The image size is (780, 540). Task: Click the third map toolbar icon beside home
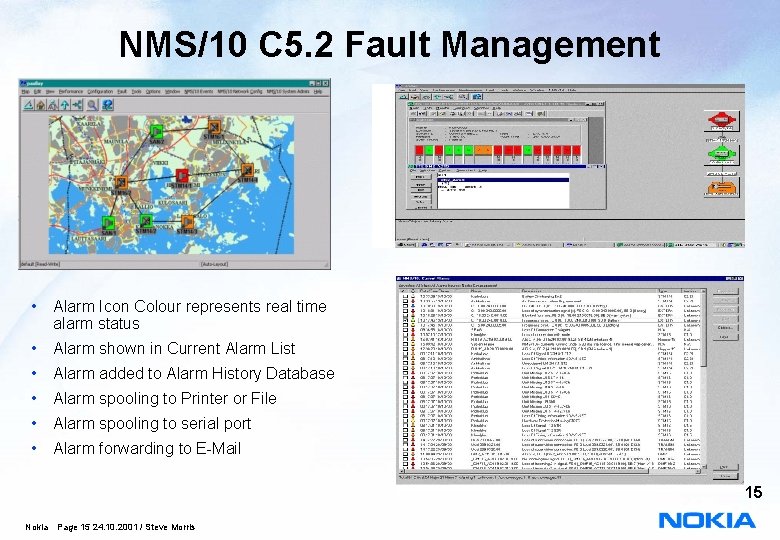pos(53,105)
